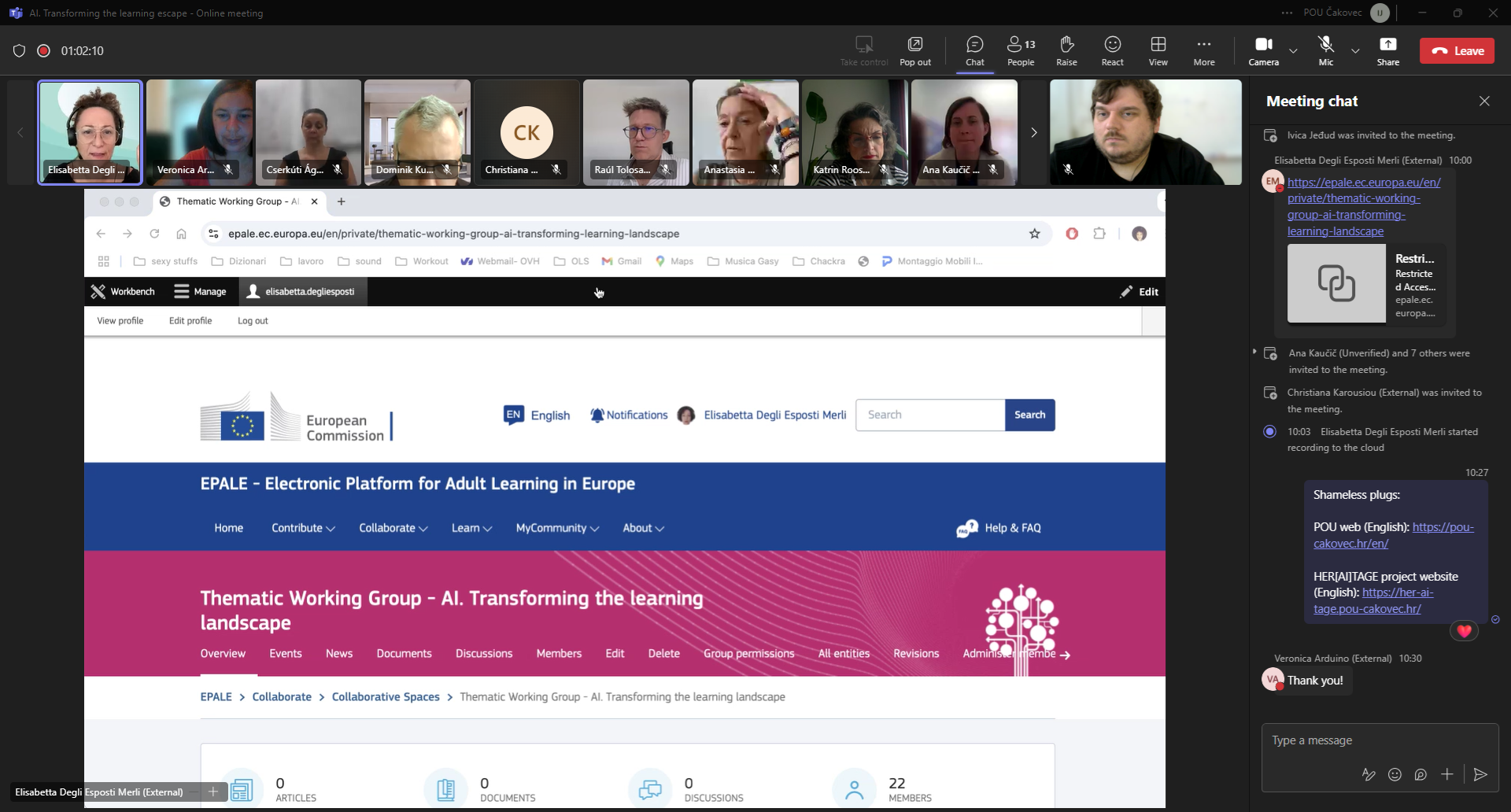
Task: Show next participants with right arrow
Action: (x=1033, y=132)
